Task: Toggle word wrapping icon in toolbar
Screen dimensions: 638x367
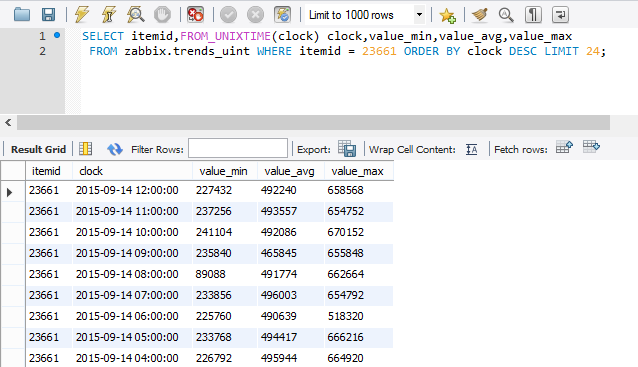Action: [x=560, y=15]
